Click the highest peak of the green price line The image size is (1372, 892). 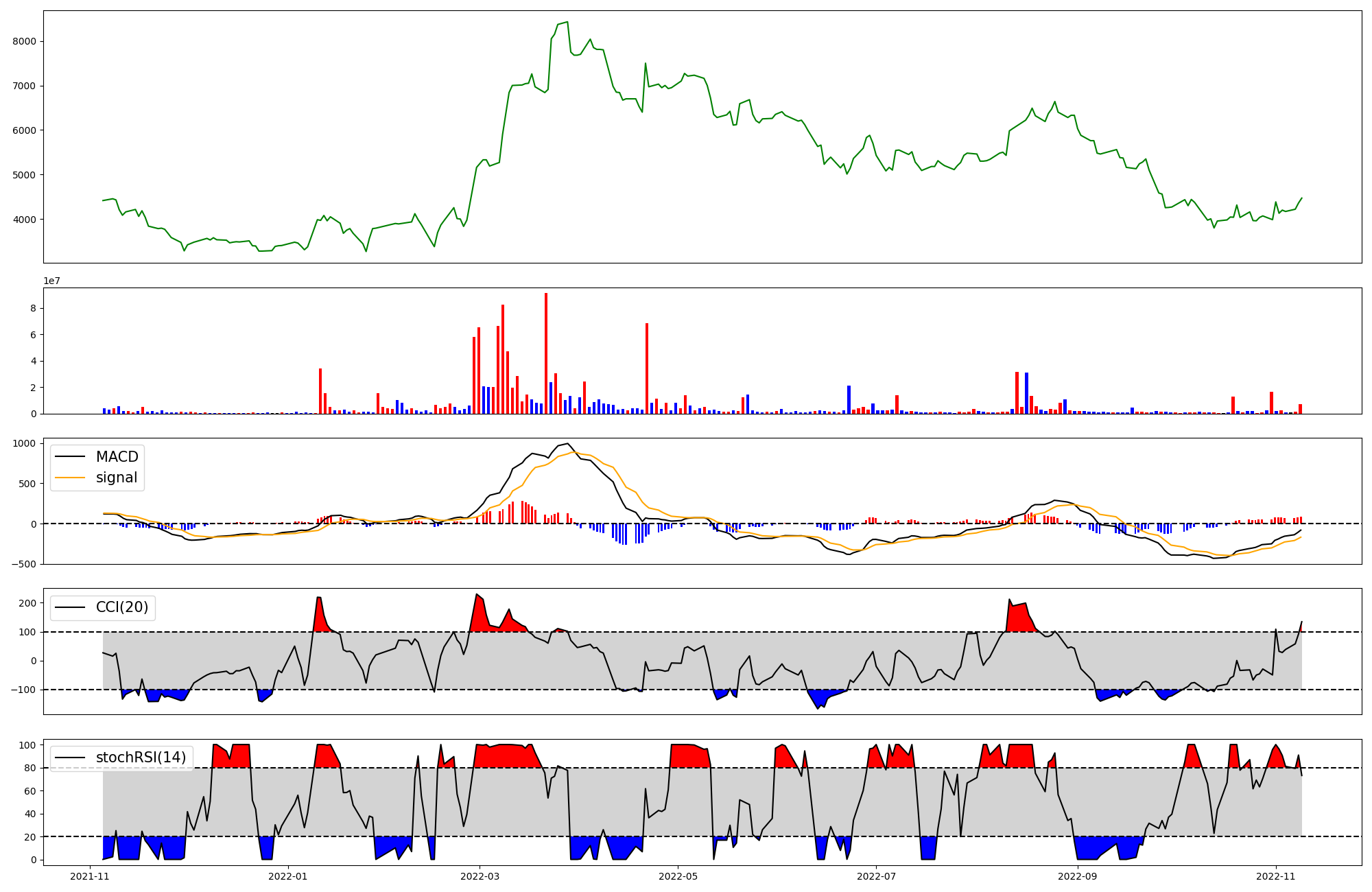(x=567, y=23)
